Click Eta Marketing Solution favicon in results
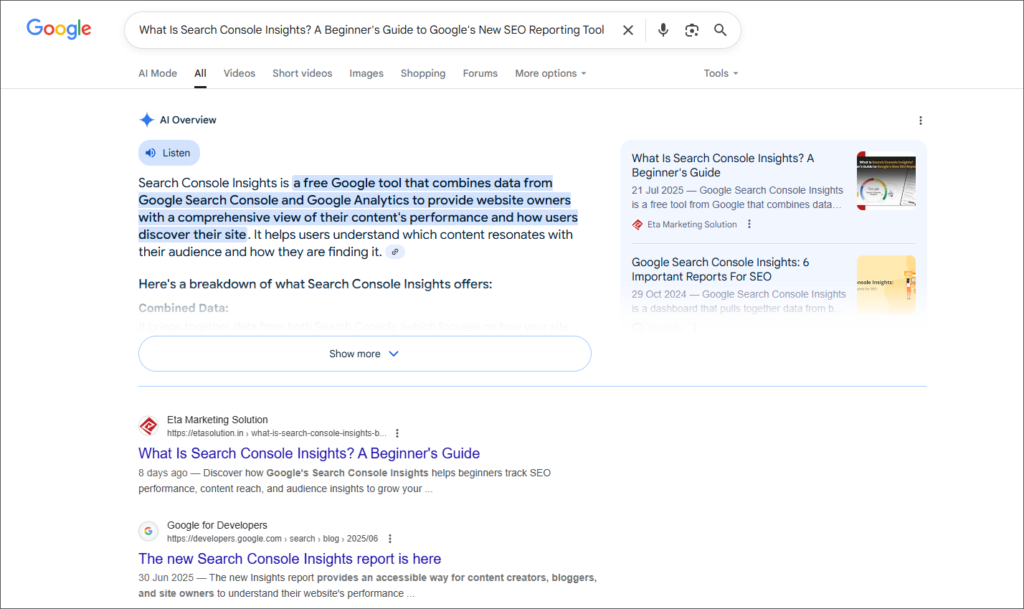The image size is (1024, 609). 148,426
